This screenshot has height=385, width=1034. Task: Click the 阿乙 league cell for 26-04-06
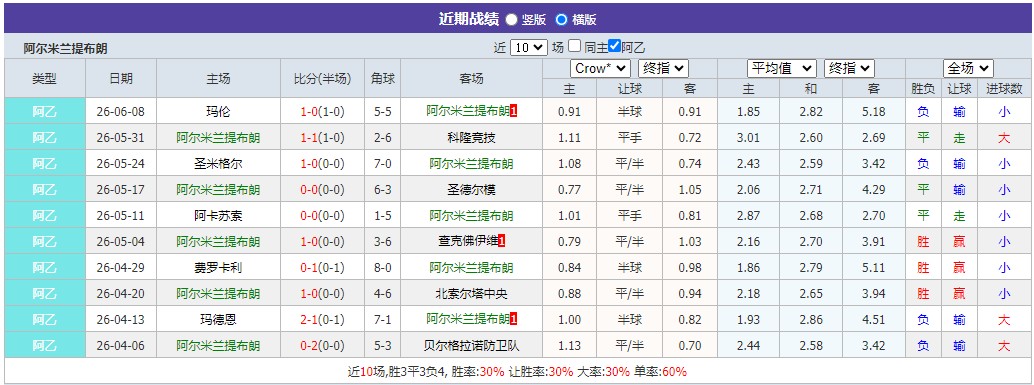(x=45, y=345)
